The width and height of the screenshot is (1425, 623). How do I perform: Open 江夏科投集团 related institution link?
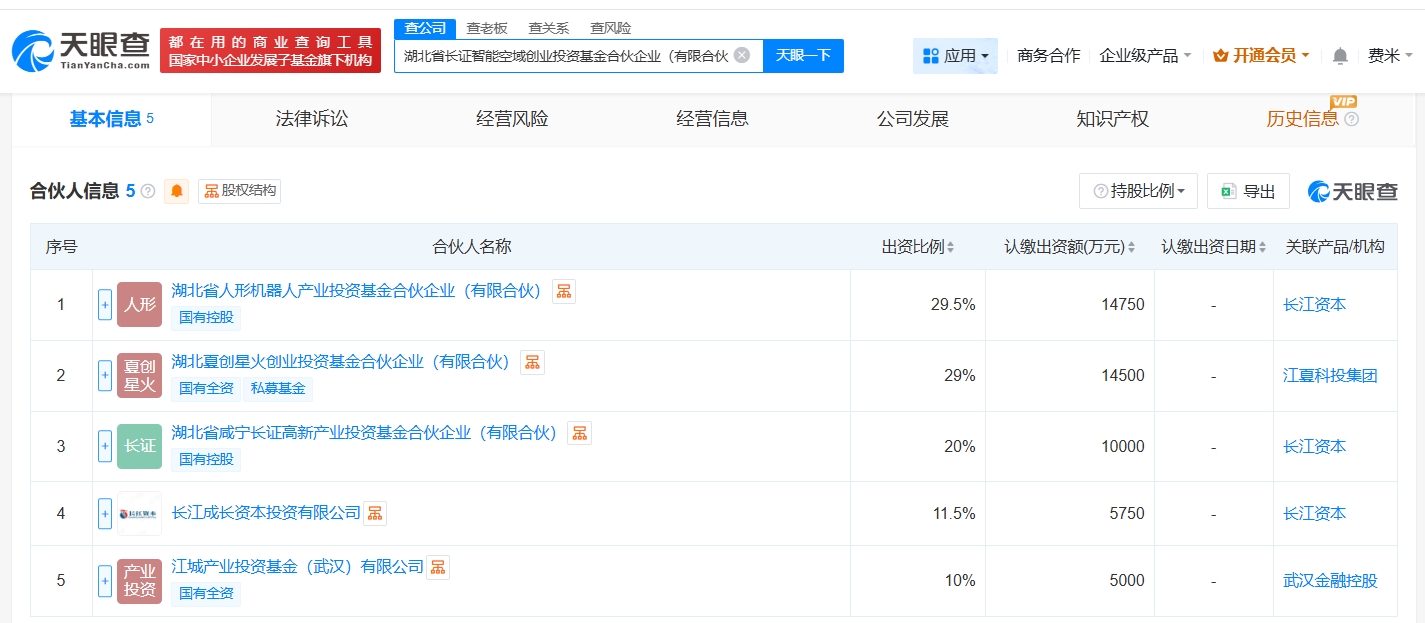click(1330, 375)
